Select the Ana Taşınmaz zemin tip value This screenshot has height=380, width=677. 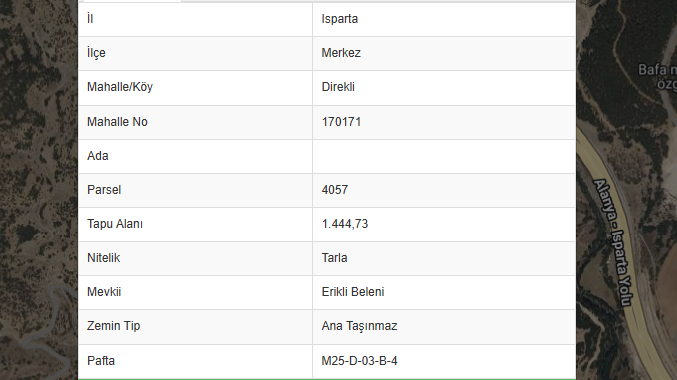(359, 326)
